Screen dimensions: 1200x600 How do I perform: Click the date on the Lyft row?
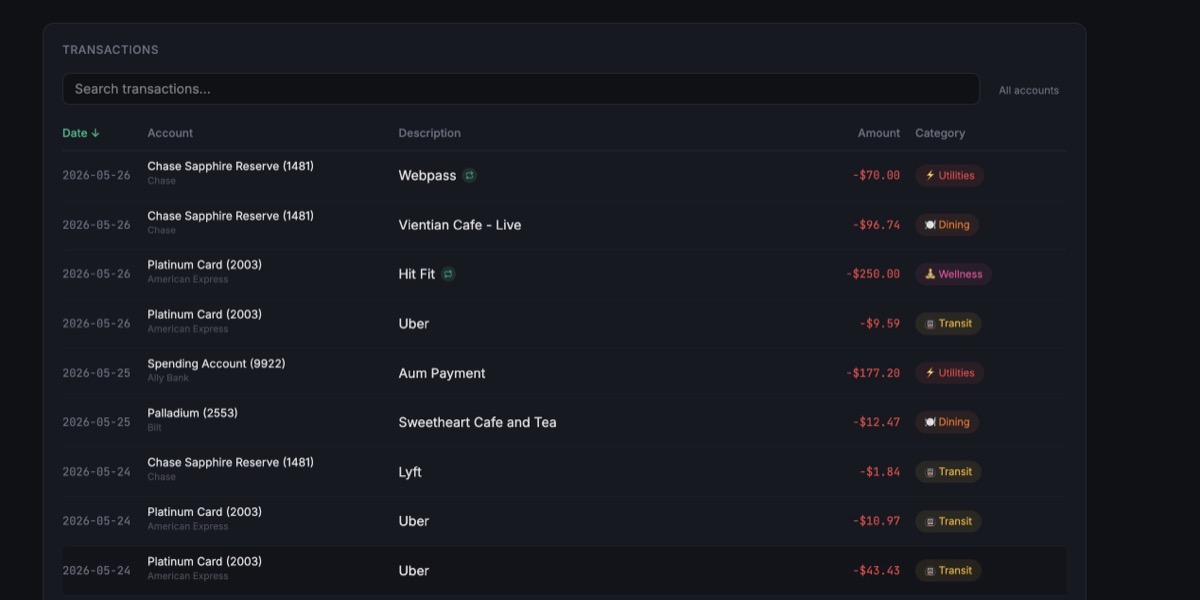(x=96, y=472)
